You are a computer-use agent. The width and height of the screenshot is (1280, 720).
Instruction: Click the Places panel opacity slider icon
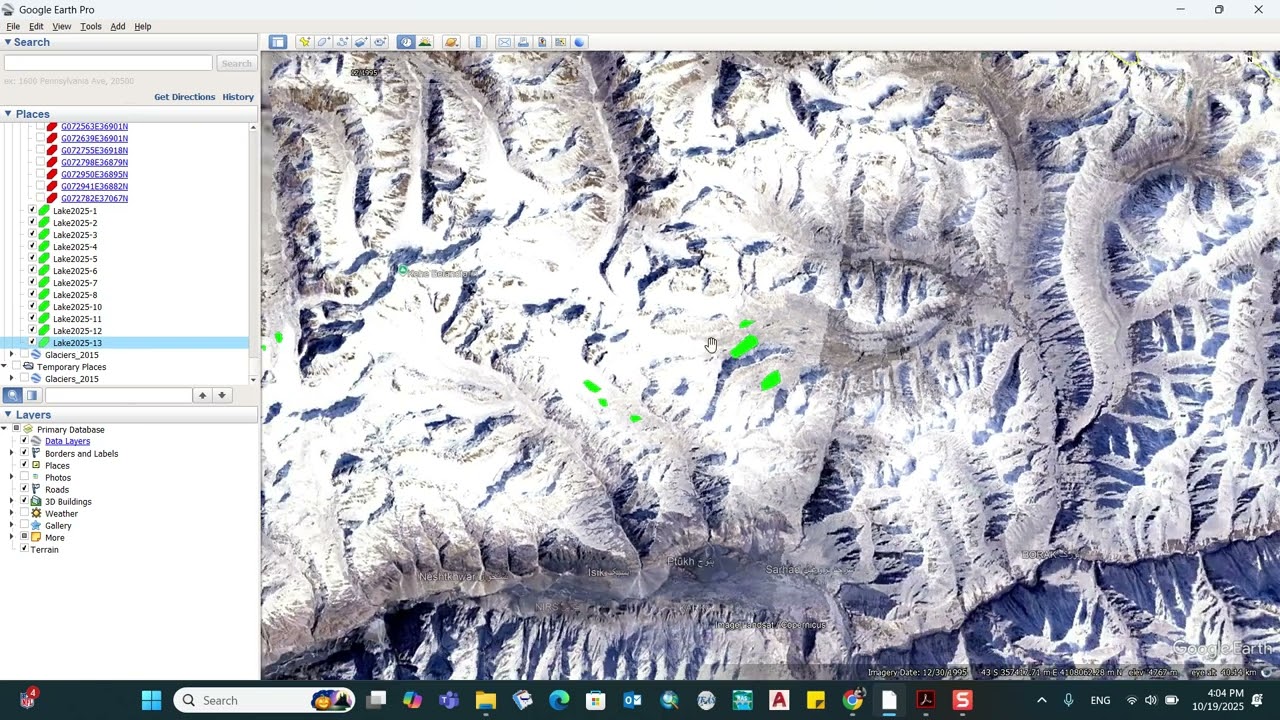point(32,395)
